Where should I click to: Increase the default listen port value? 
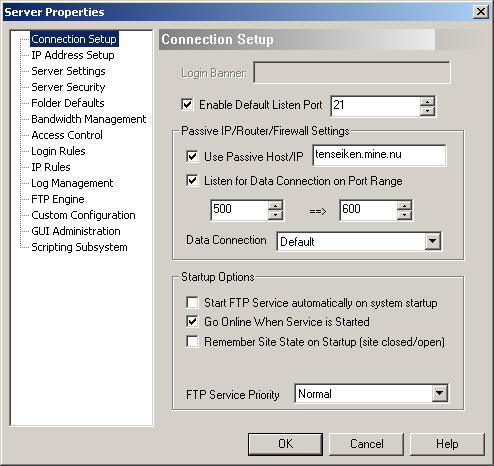(427, 101)
